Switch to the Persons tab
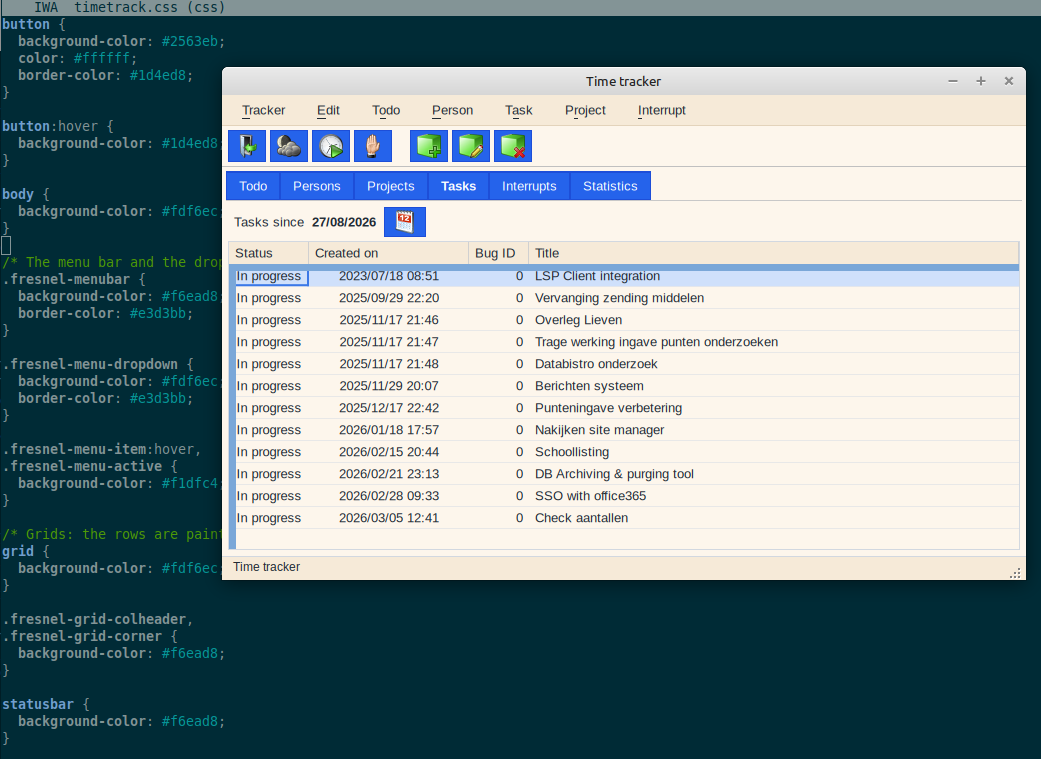This screenshot has height=759, width=1041. coord(317,186)
